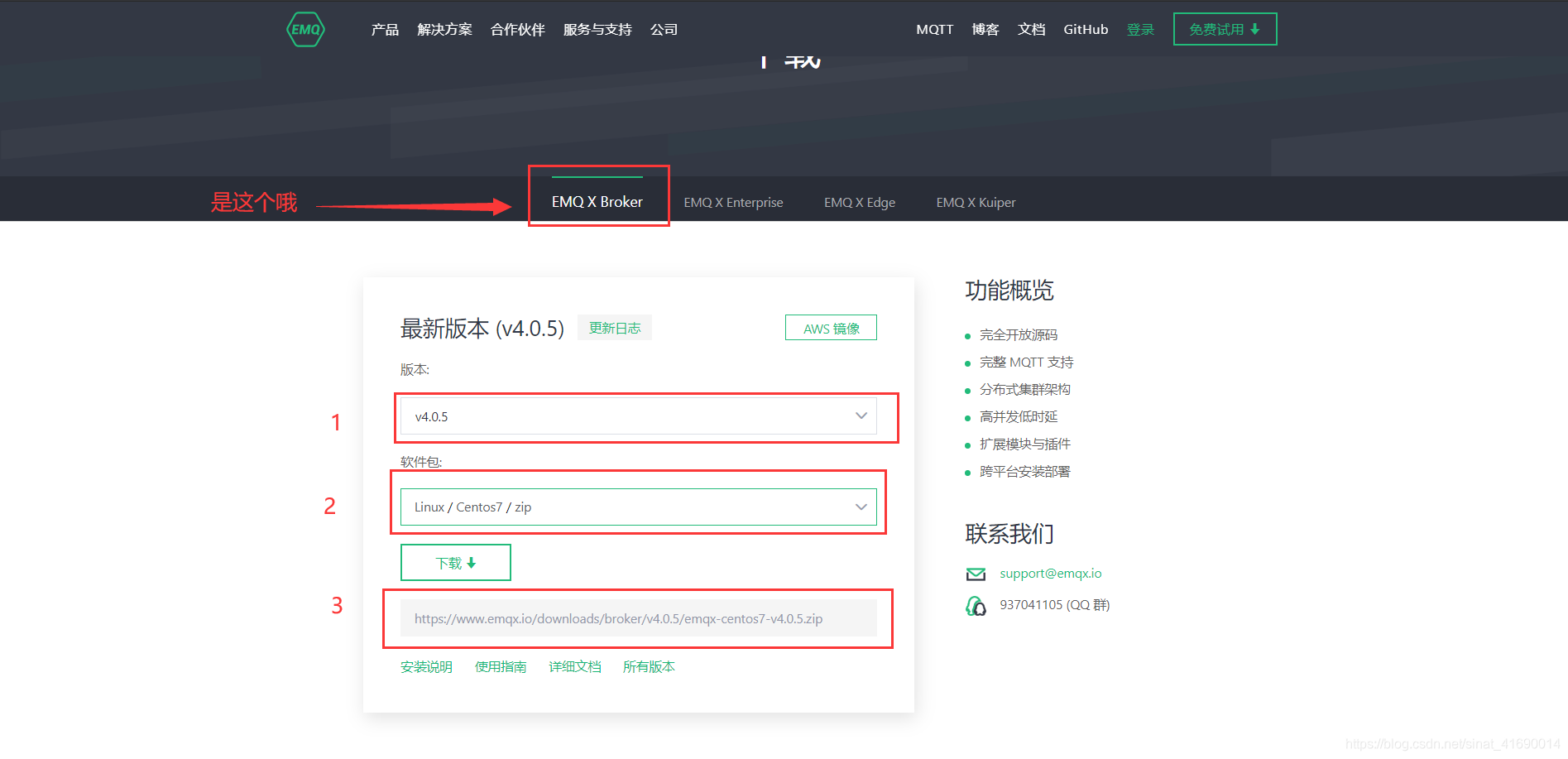1568x759 pixels.
Task: Switch to EMQ X Kuiper tab
Action: pyautogui.click(x=976, y=203)
